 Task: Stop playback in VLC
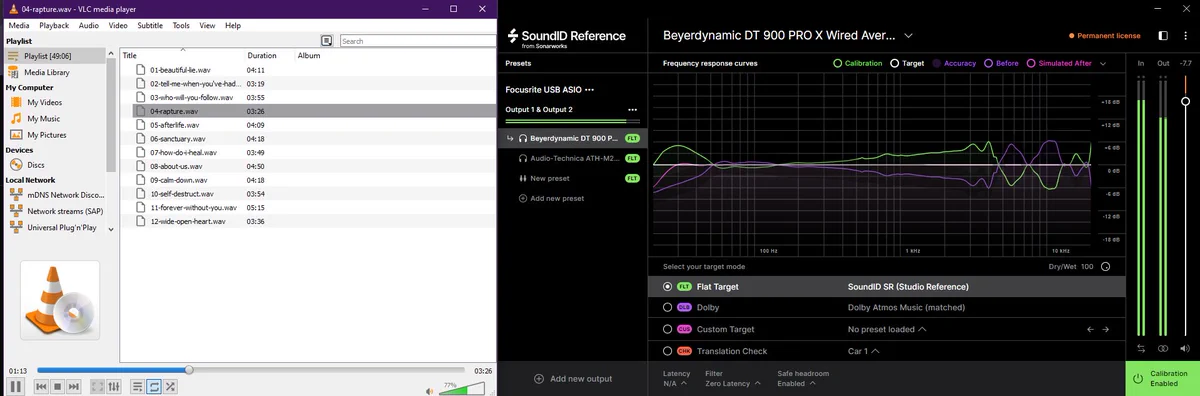(x=58, y=386)
